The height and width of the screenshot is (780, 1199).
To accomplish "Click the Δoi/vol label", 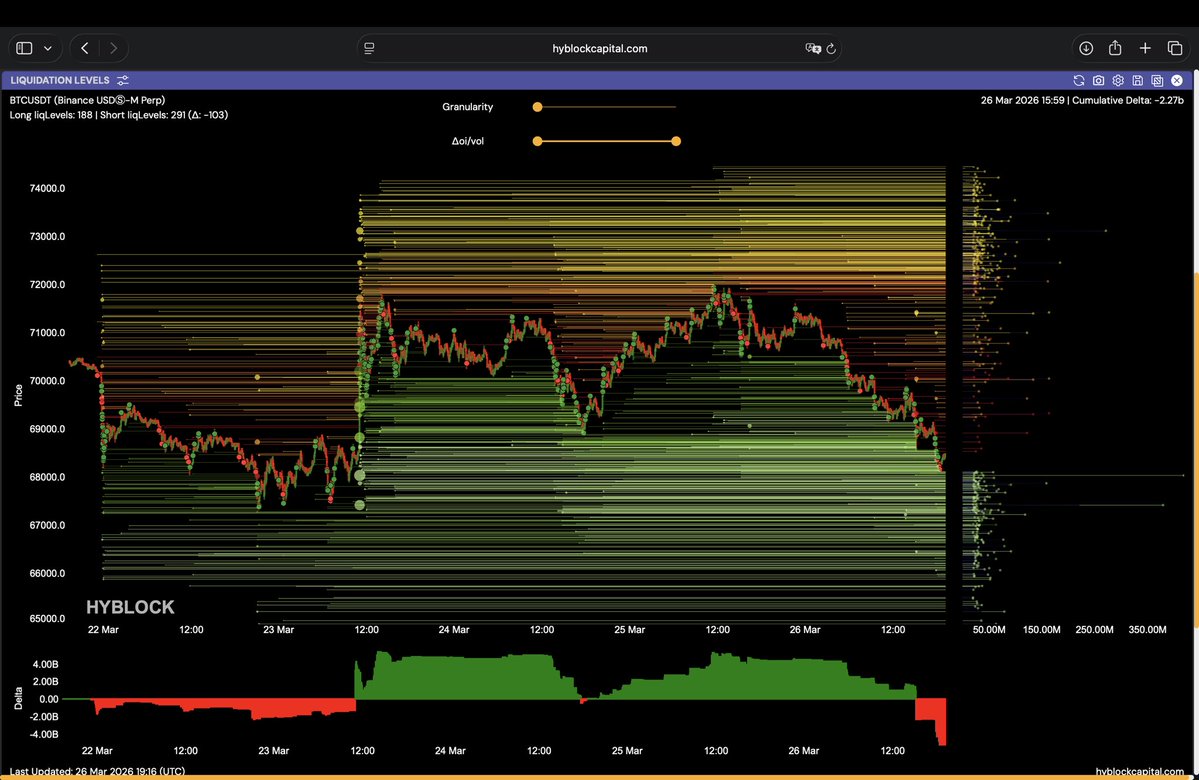I will pos(467,141).
